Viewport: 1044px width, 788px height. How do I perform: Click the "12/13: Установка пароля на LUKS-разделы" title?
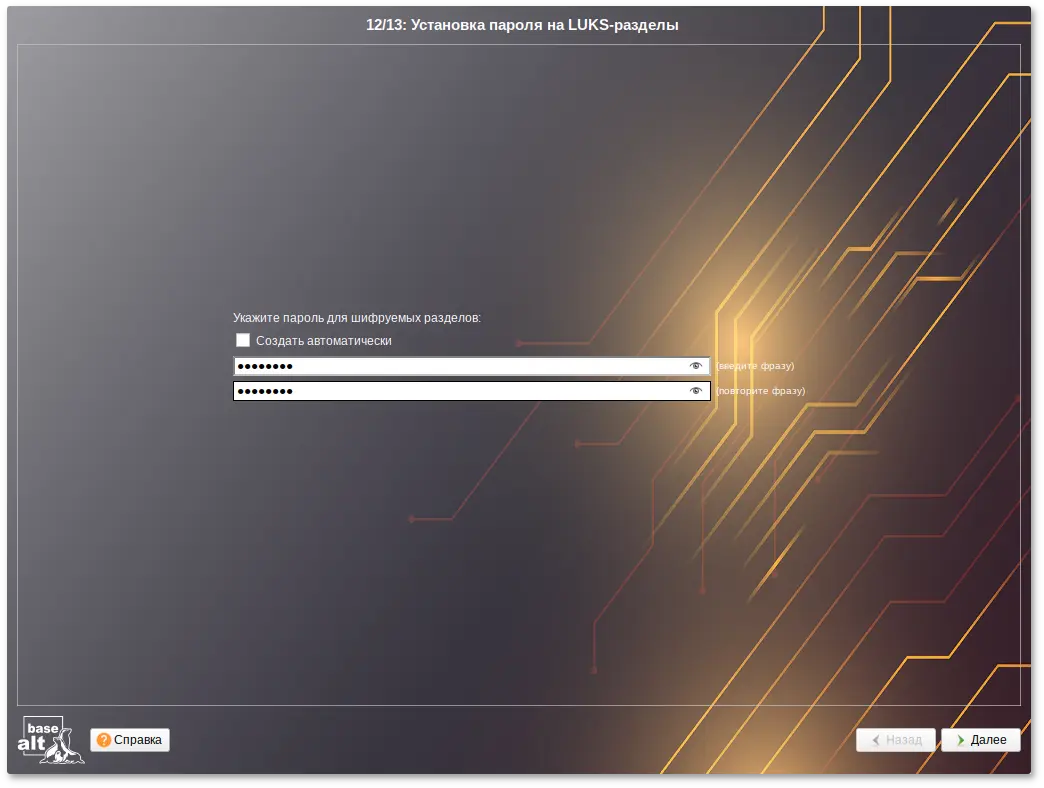(522, 25)
